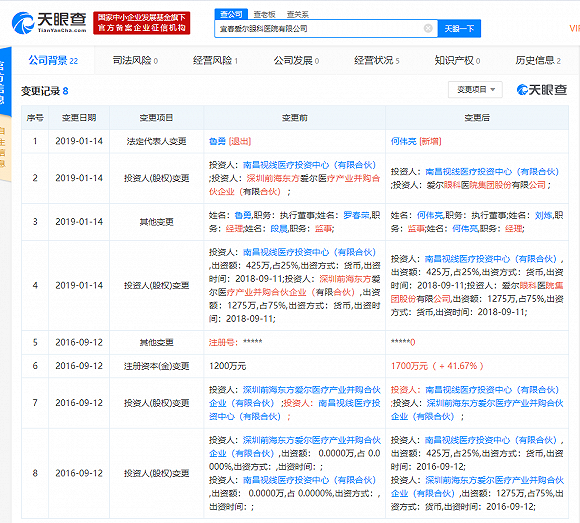Image resolution: width=580 pixels, height=523 pixels.
Task: Open 南昌视线医疗投资中心 link in row 2 变更前
Action: [x=309, y=165]
